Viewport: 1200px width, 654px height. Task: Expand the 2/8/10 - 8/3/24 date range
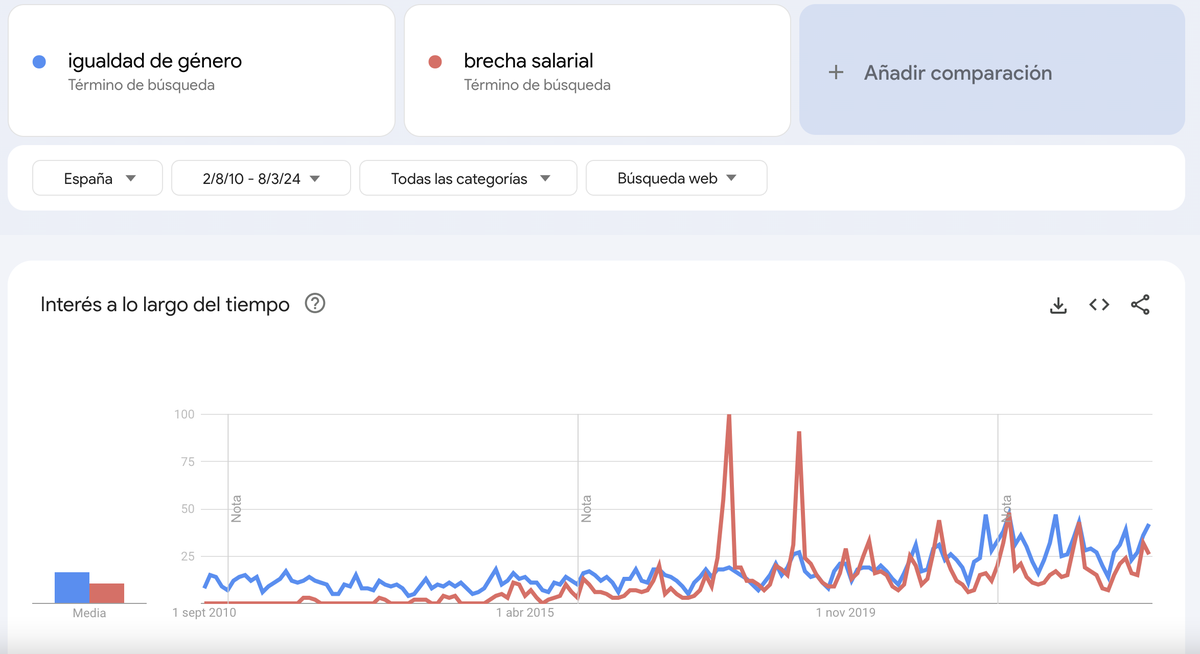[x=261, y=179]
